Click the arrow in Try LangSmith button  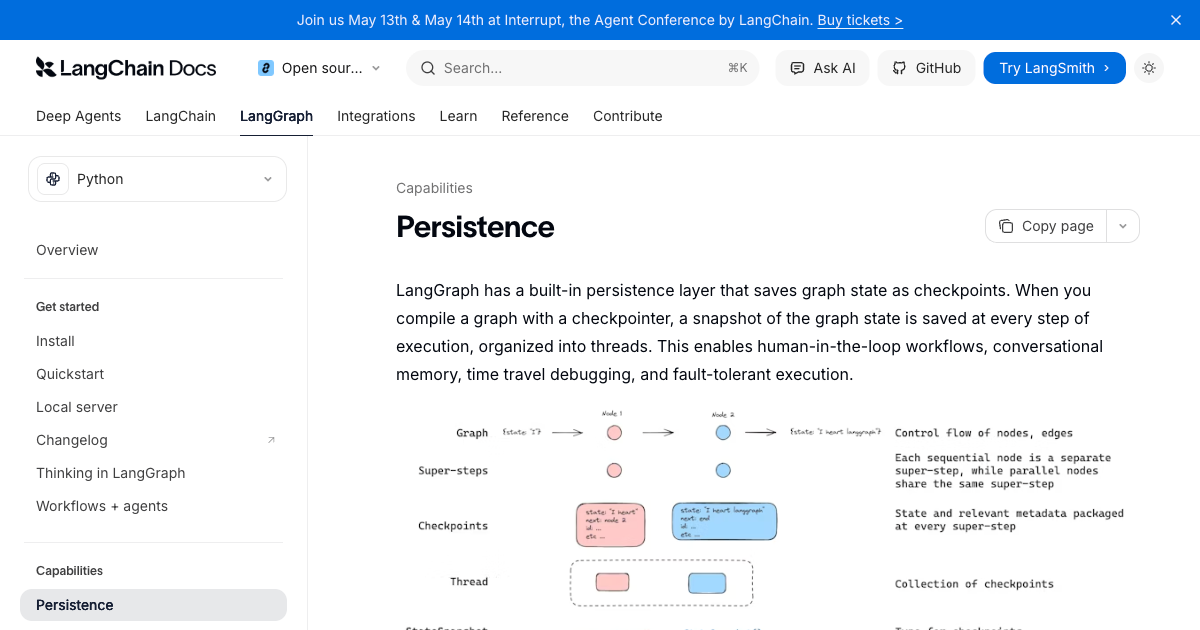1106,68
